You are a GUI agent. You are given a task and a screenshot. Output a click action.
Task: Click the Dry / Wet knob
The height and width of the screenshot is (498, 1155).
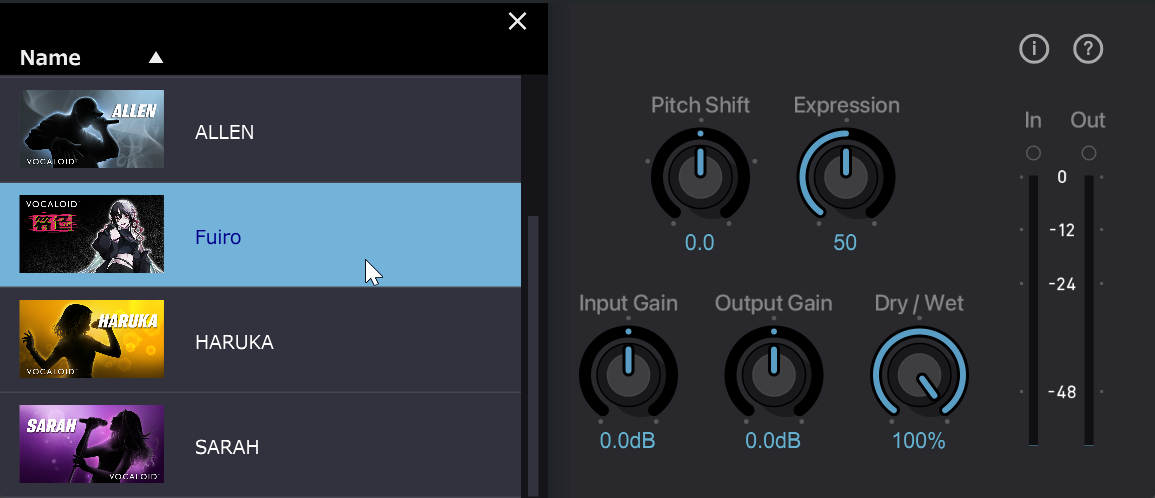click(919, 376)
